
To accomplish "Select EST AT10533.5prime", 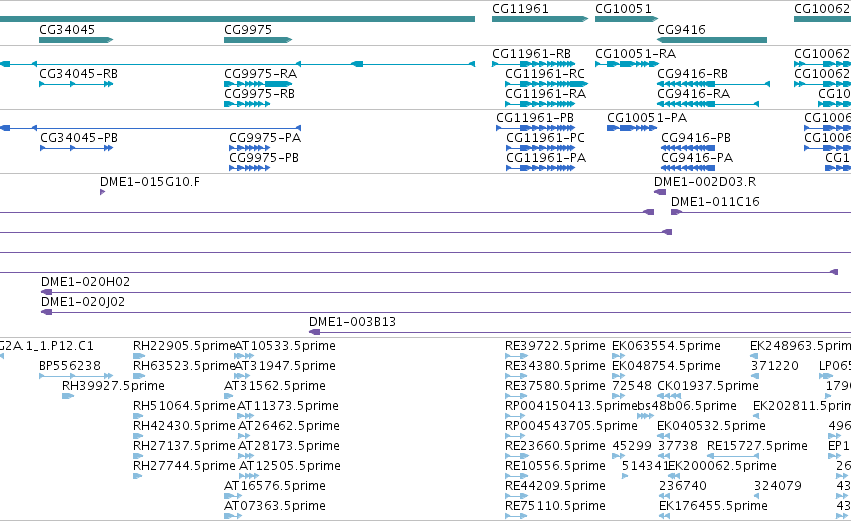I will (285, 346).
